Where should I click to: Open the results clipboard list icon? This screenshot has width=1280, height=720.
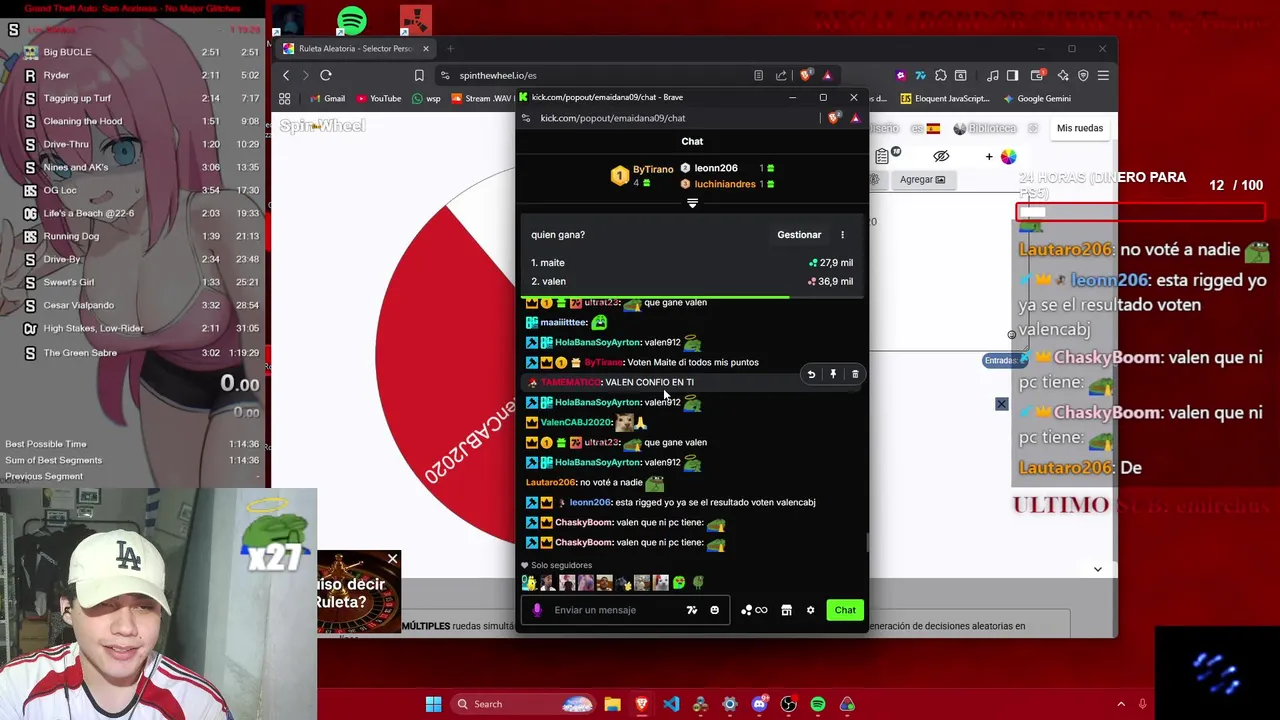coord(882,156)
